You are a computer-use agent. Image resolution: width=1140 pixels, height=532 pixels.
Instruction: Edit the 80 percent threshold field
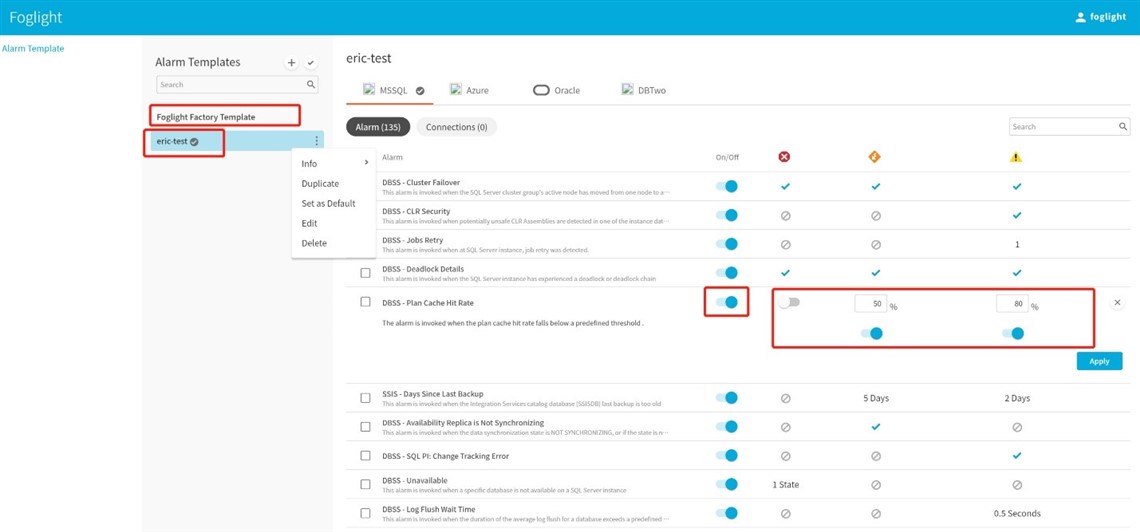1012,304
